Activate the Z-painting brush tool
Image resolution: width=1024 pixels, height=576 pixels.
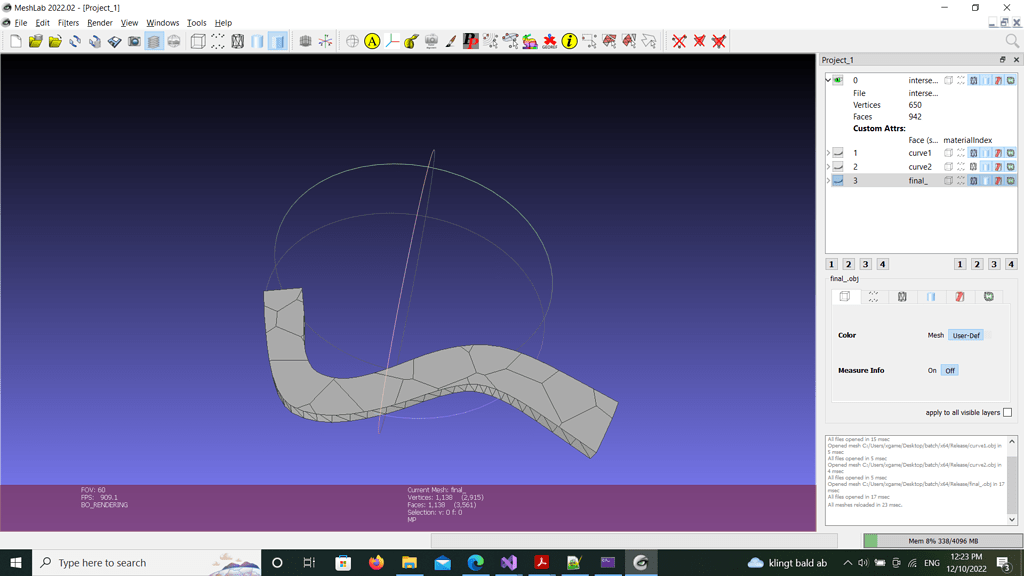tap(451, 41)
